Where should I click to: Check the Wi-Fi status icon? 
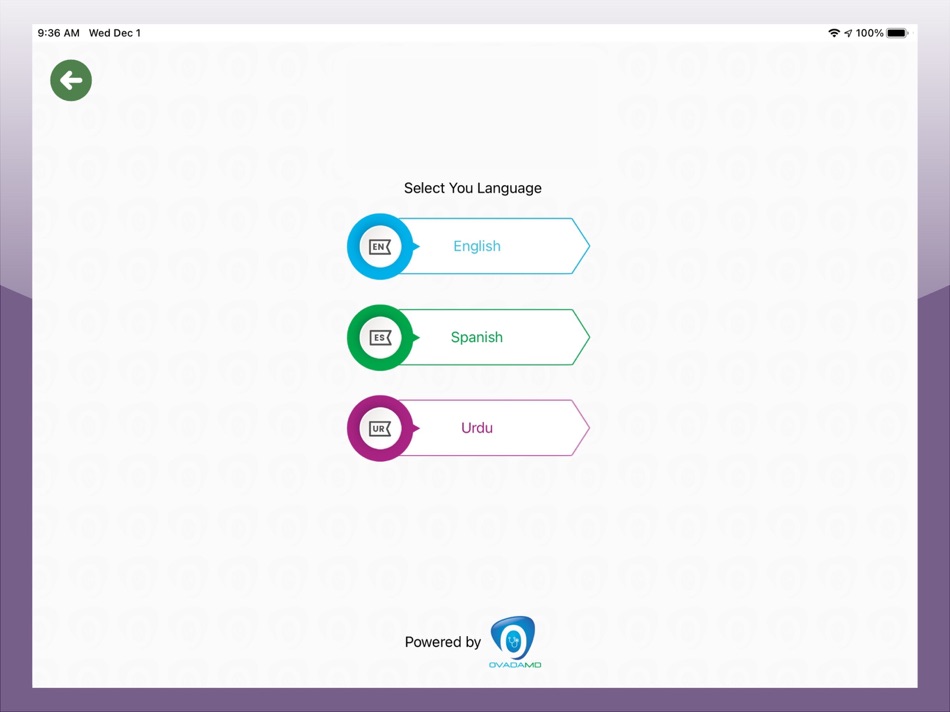coord(834,33)
